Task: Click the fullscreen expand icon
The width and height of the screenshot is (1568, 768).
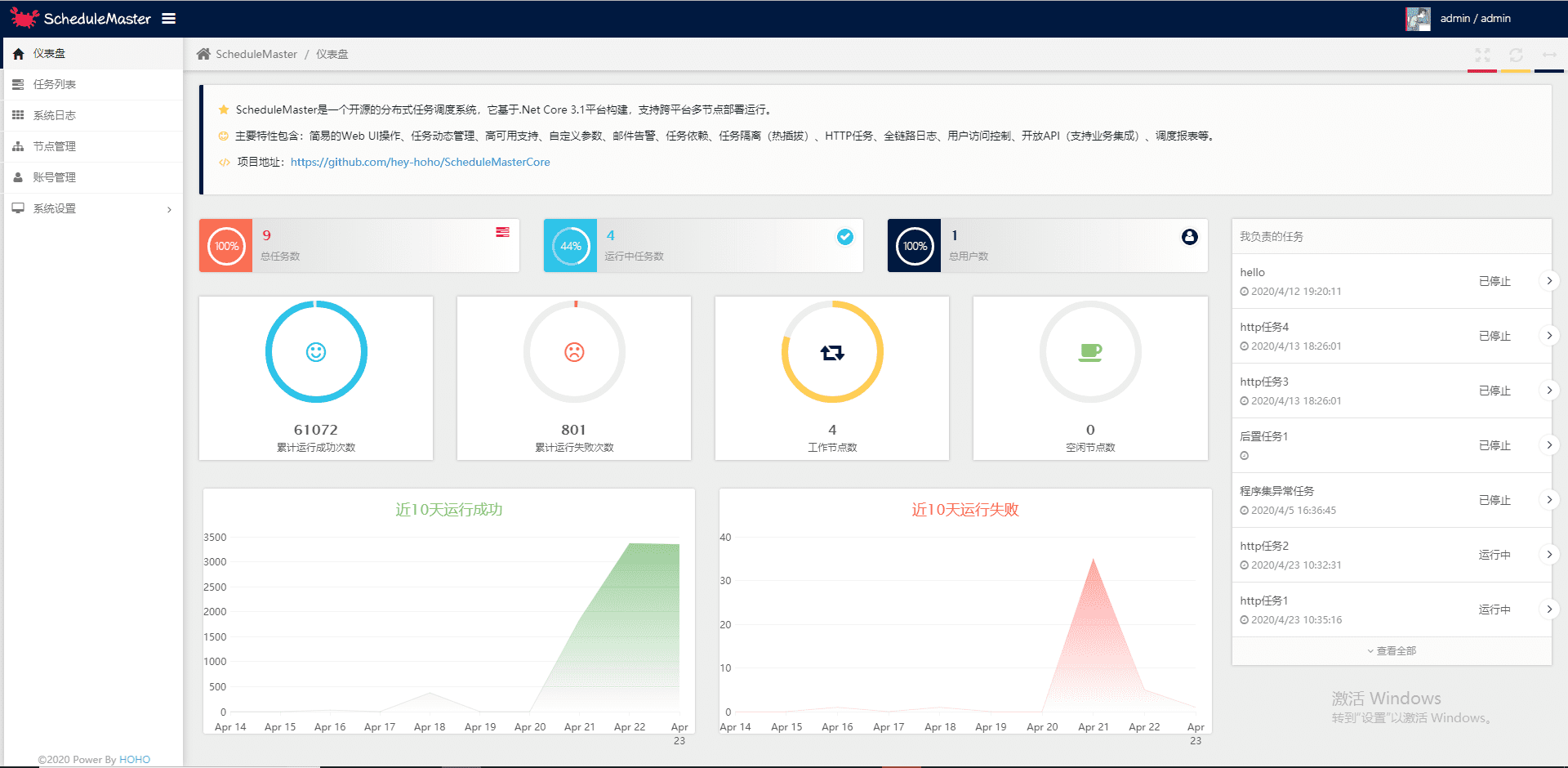Action: (x=1482, y=55)
